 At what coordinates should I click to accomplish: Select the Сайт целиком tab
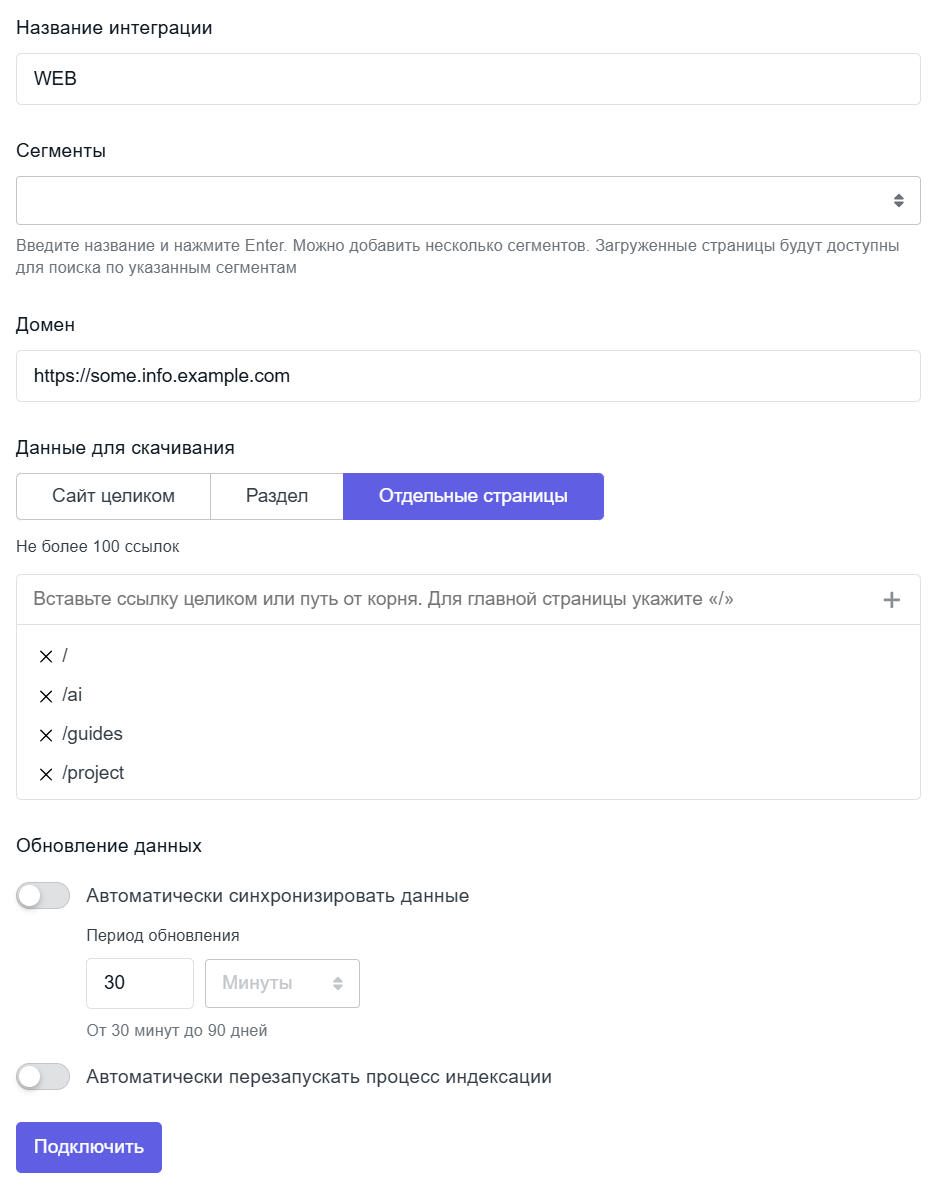(x=113, y=496)
